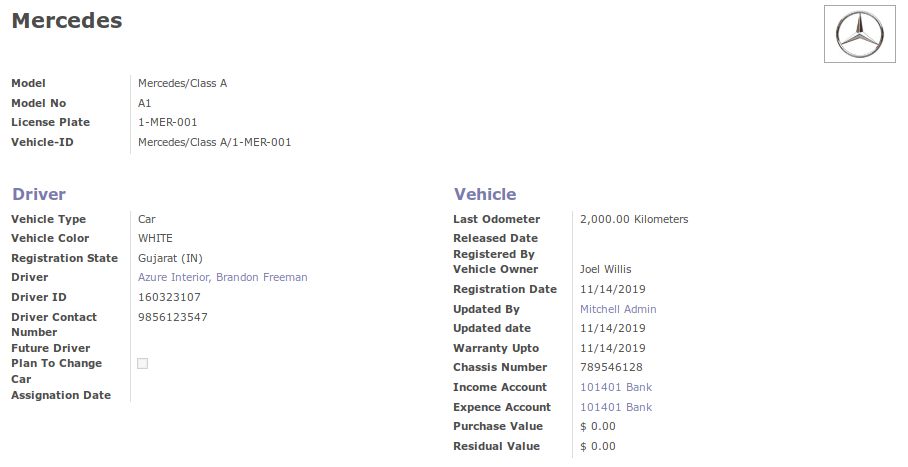This screenshot has width=908, height=467.
Task: Click the Driver Contact Number label
Action: (54, 324)
